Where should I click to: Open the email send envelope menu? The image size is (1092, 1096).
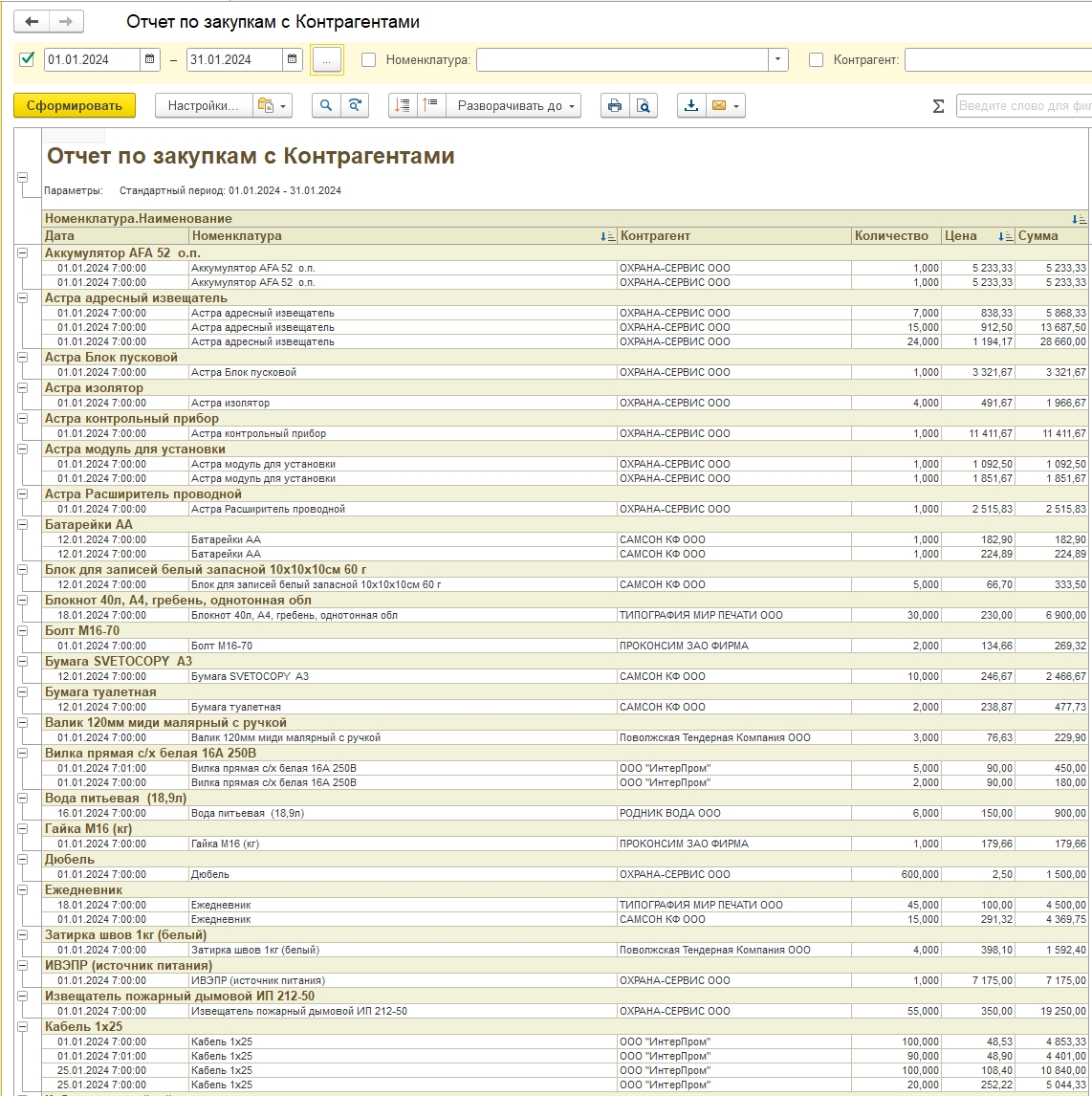pyautogui.click(x=725, y=105)
